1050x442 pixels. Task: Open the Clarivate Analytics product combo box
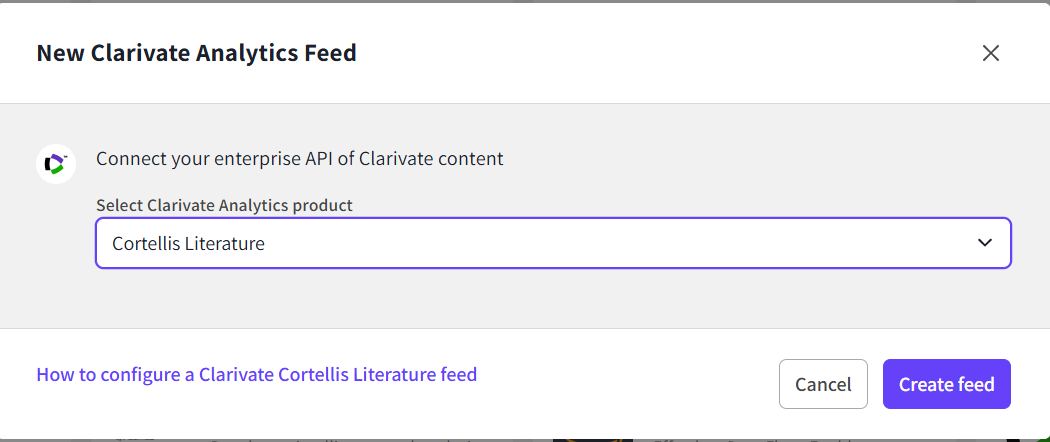click(x=553, y=243)
